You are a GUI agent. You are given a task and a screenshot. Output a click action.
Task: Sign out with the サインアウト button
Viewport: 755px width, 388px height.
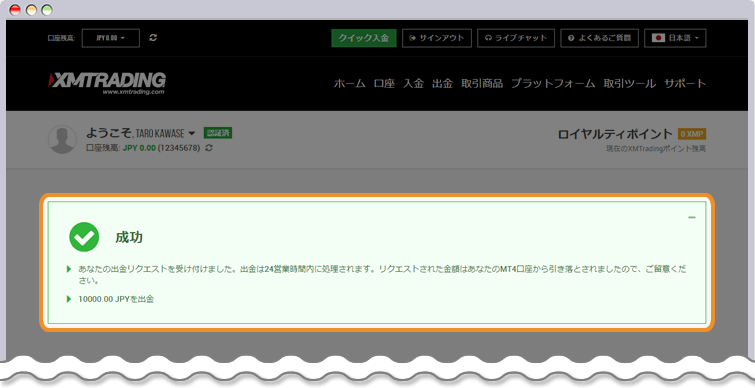click(436, 38)
